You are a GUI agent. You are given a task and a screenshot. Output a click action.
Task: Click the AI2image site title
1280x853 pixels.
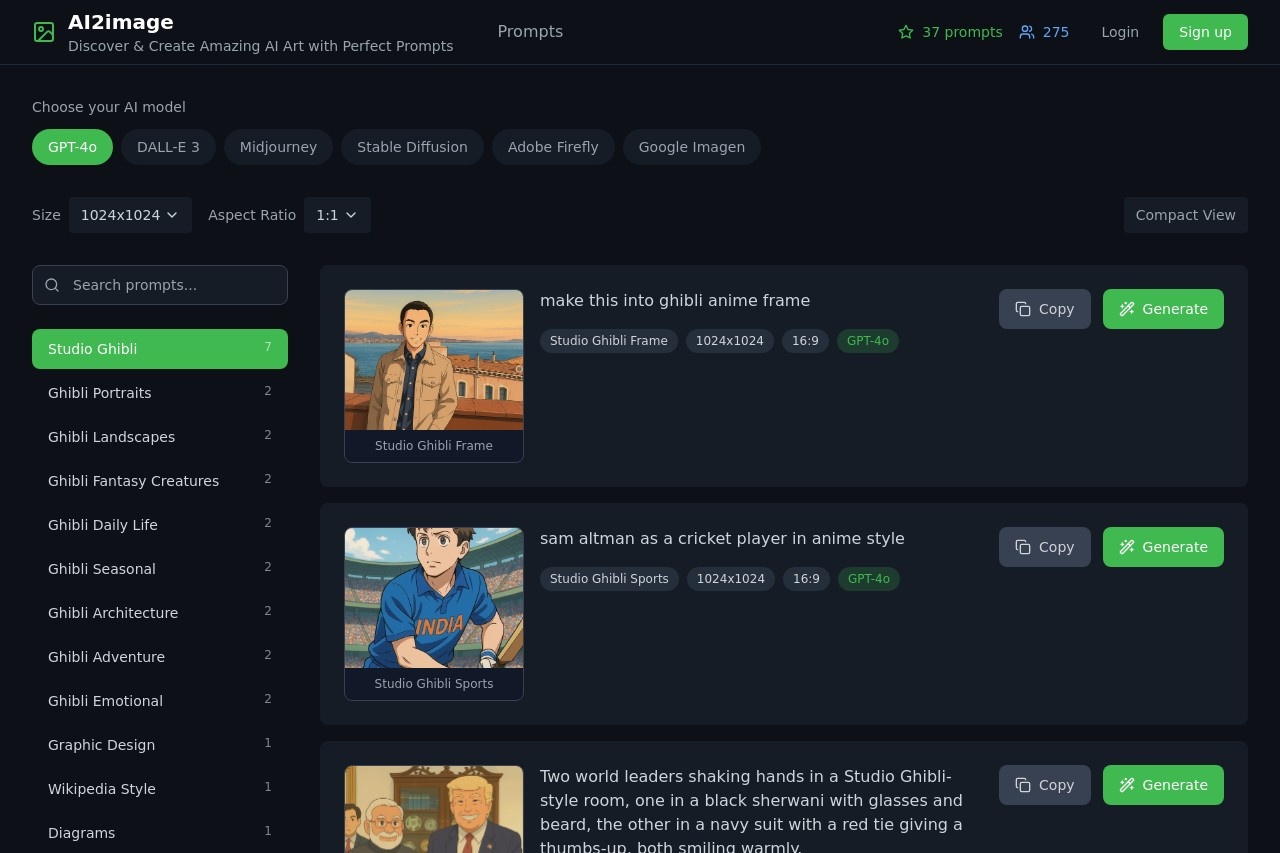click(x=121, y=22)
